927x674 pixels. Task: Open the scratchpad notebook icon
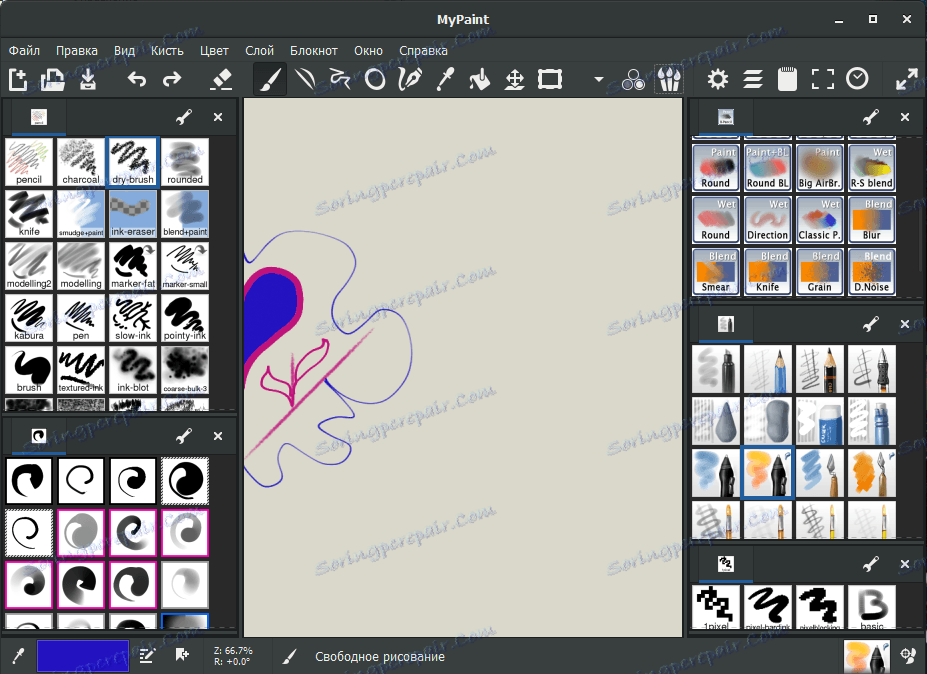(787, 78)
